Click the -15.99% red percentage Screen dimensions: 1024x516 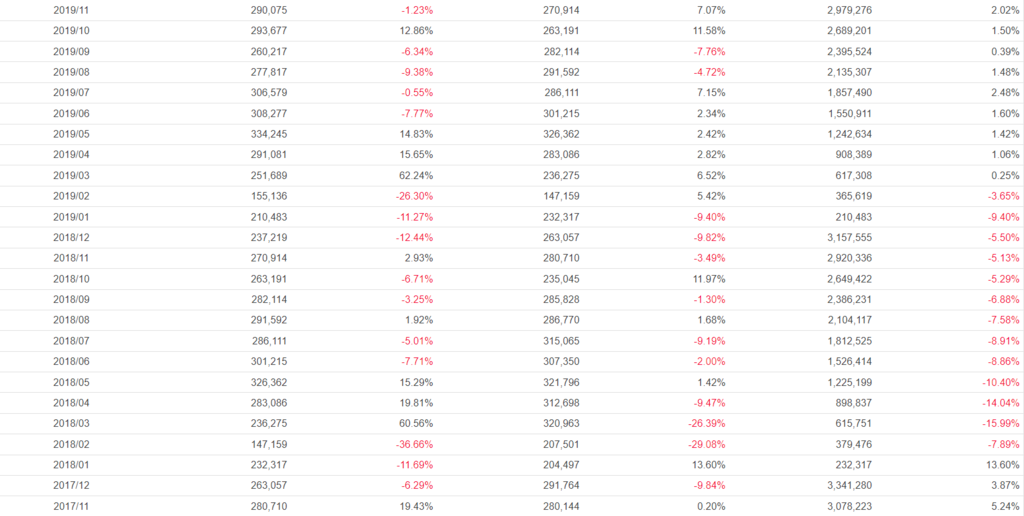1001,424
